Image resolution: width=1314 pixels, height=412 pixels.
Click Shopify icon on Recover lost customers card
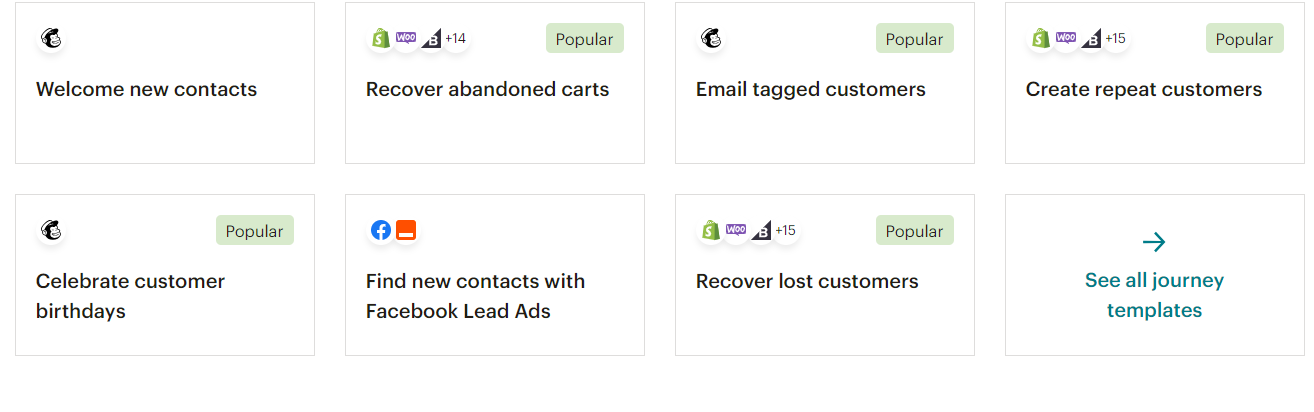point(711,231)
